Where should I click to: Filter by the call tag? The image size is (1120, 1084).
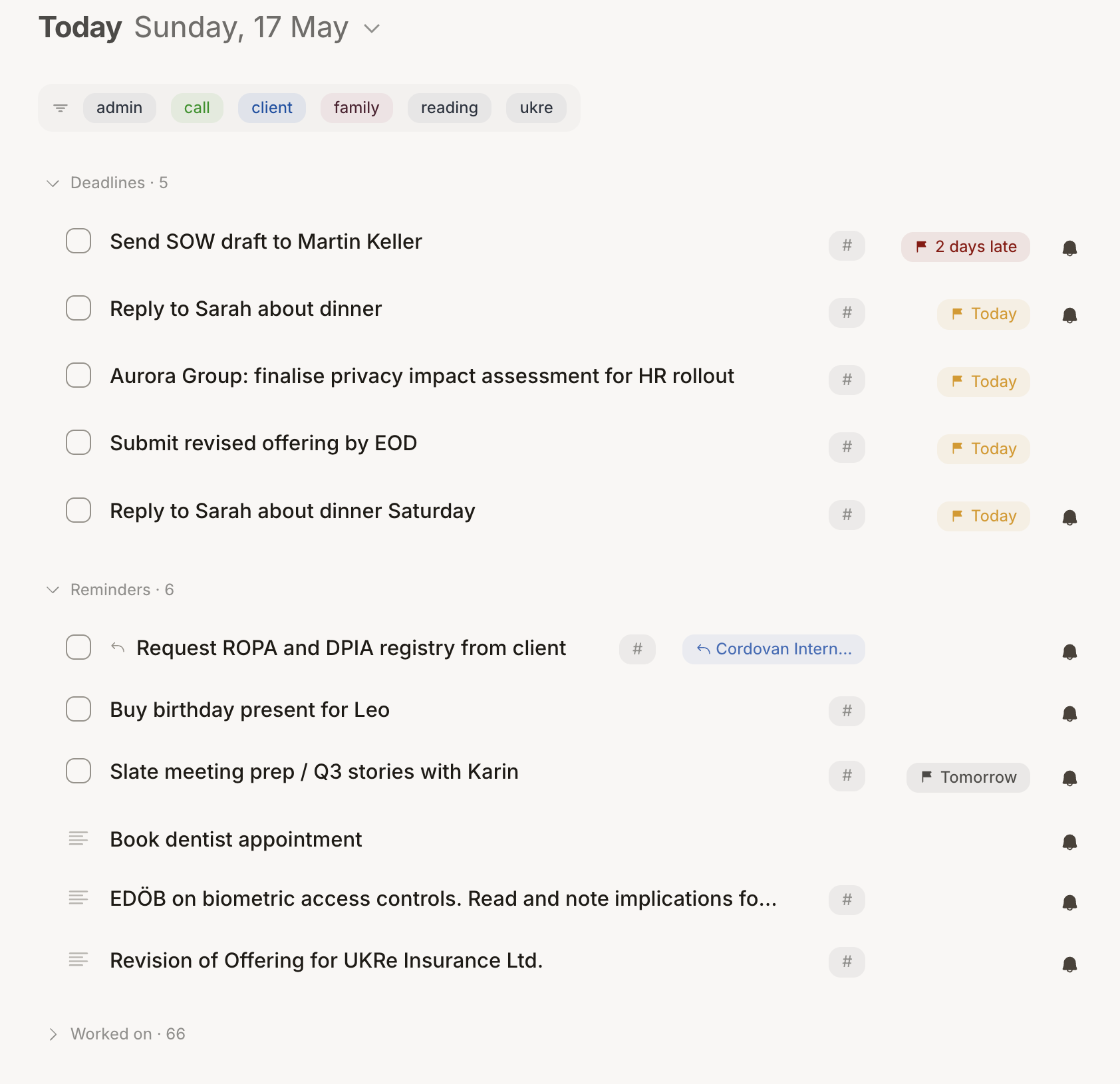(197, 108)
